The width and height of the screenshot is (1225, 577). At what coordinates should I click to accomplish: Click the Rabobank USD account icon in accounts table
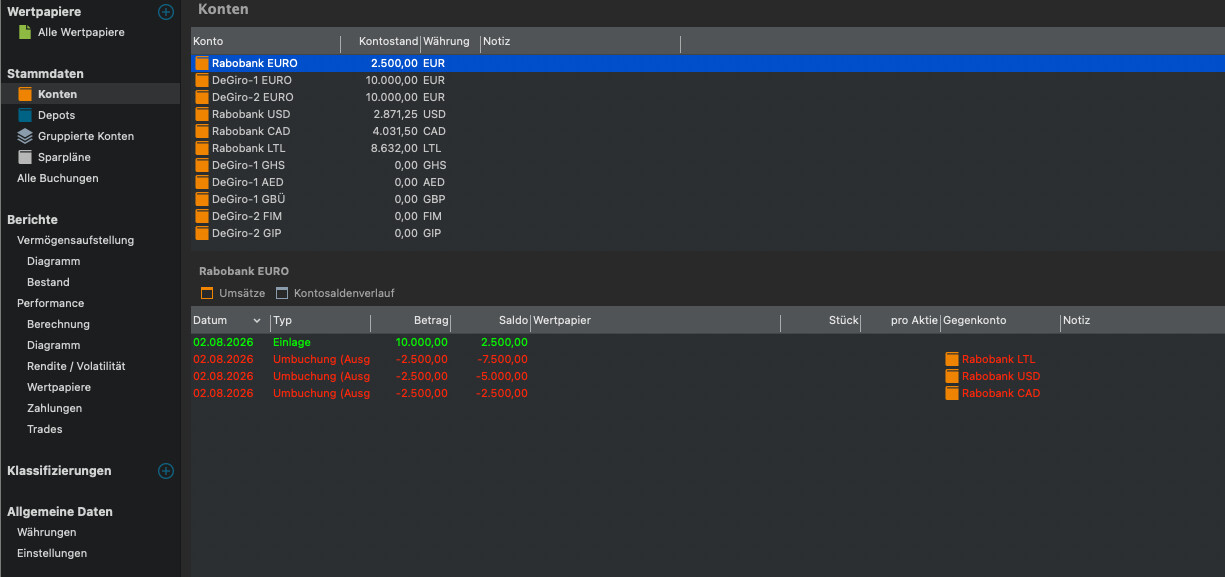[x=202, y=114]
